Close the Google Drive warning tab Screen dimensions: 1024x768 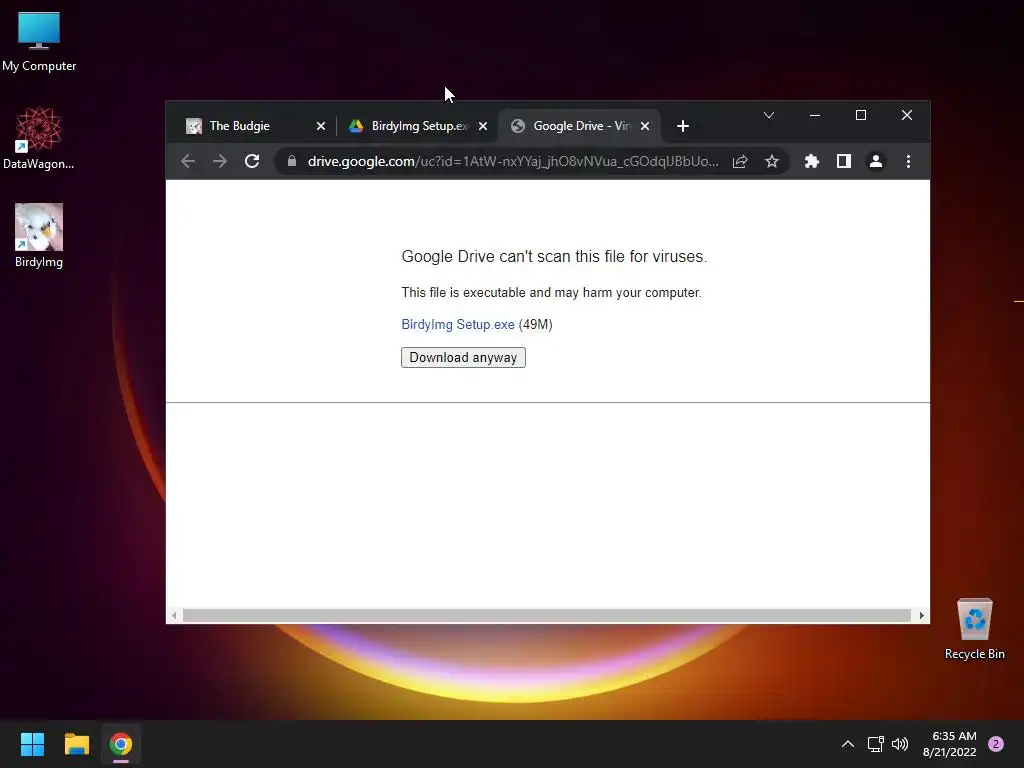645,126
